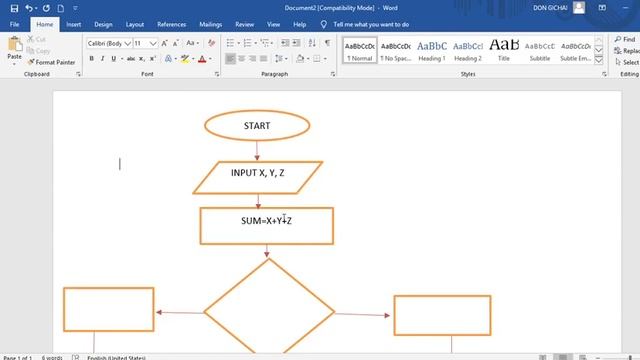
Task: Open the Layout tab
Action: (135, 24)
